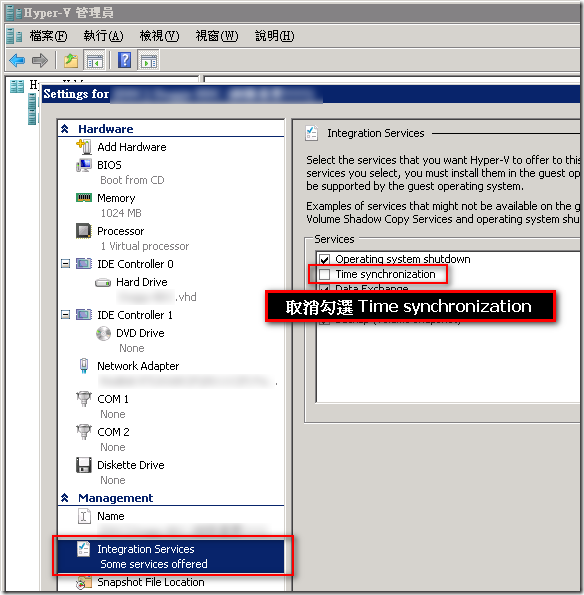Select the COM 1 port icon
Viewport: 584px width, 595px height.
(84, 399)
